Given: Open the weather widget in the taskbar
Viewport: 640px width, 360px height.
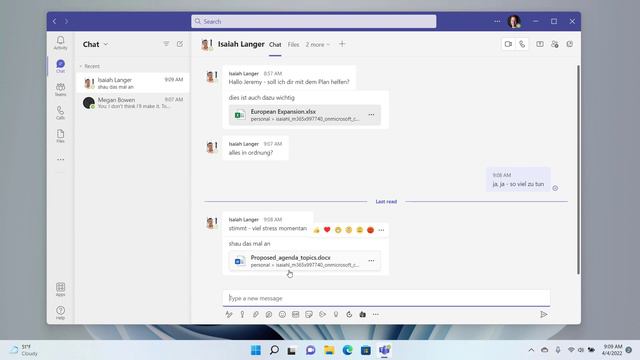Looking at the screenshot, I should (24, 350).
